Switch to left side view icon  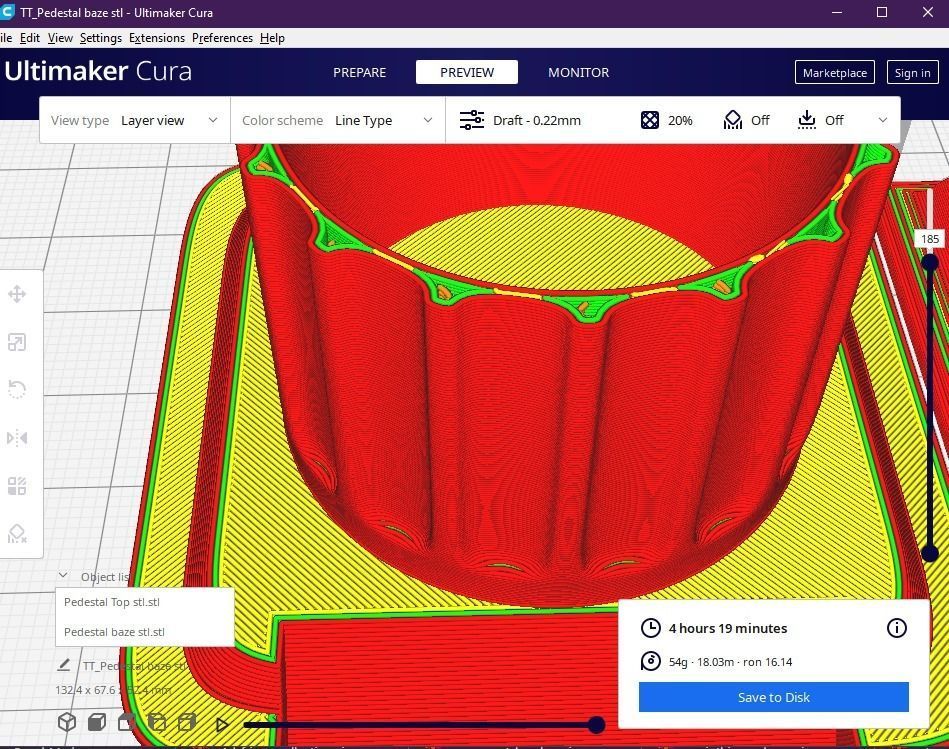(157, 722)
